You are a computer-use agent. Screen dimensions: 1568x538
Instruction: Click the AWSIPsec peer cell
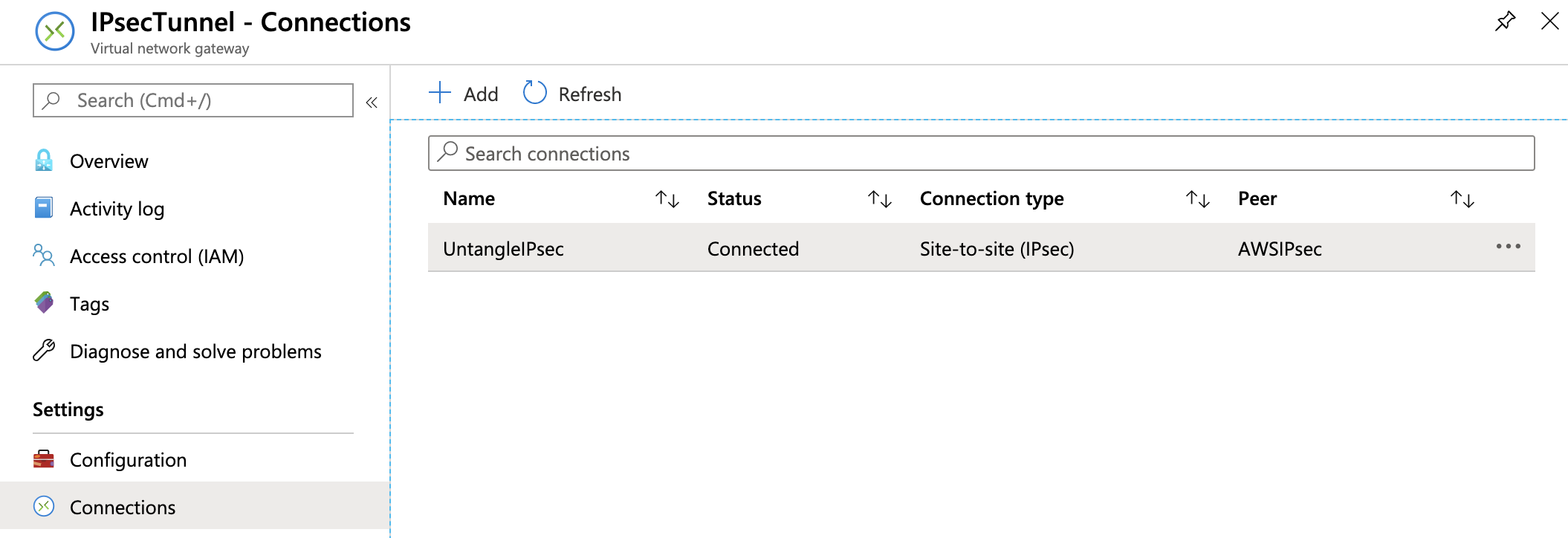tap(1280, 249)
